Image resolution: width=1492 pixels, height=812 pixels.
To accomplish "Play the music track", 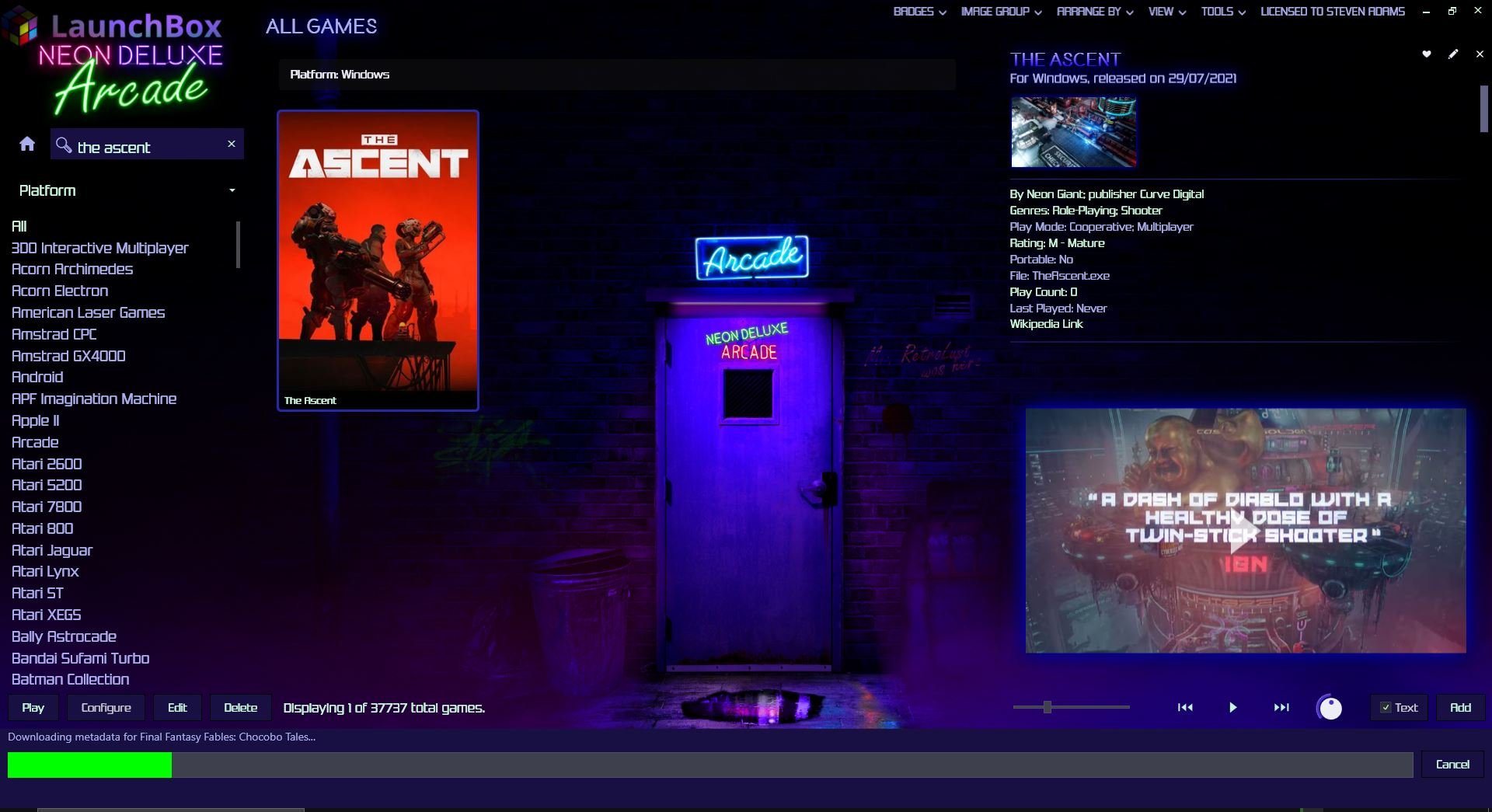I will [x=1232, y=707].
